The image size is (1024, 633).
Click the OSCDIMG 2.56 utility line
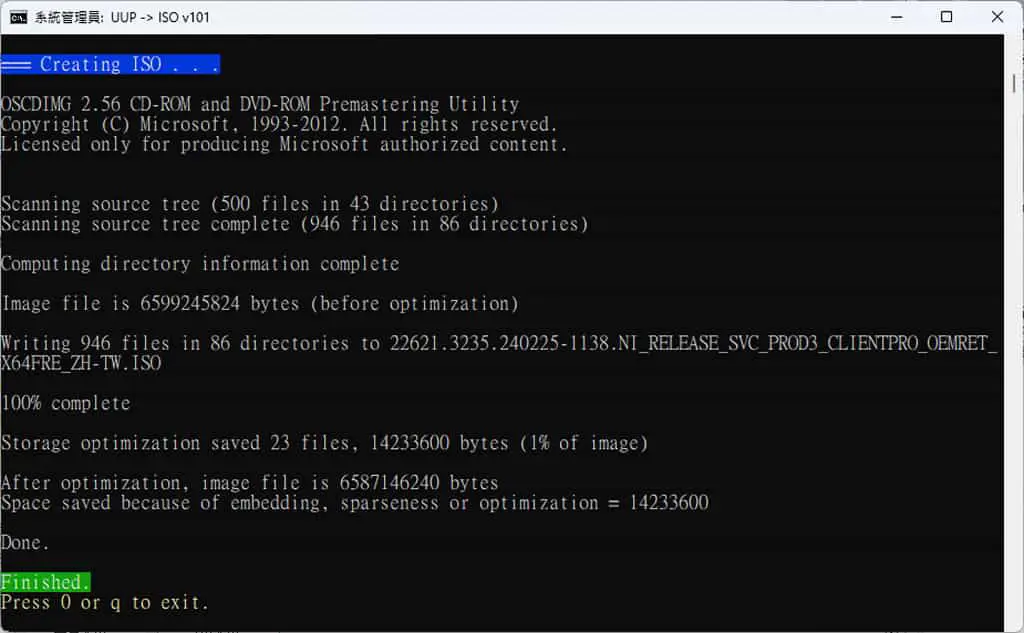260,104
